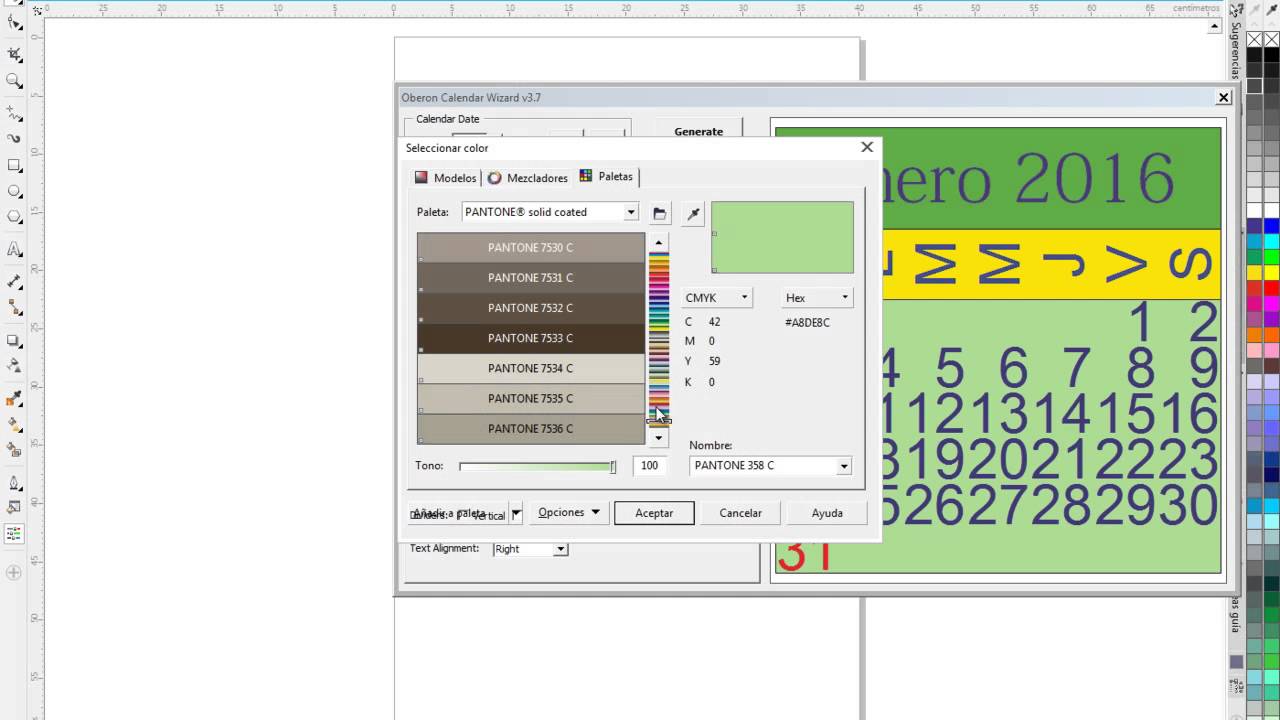Click Añadir a paleta button

pyautogui.click(x=459, y=513)
